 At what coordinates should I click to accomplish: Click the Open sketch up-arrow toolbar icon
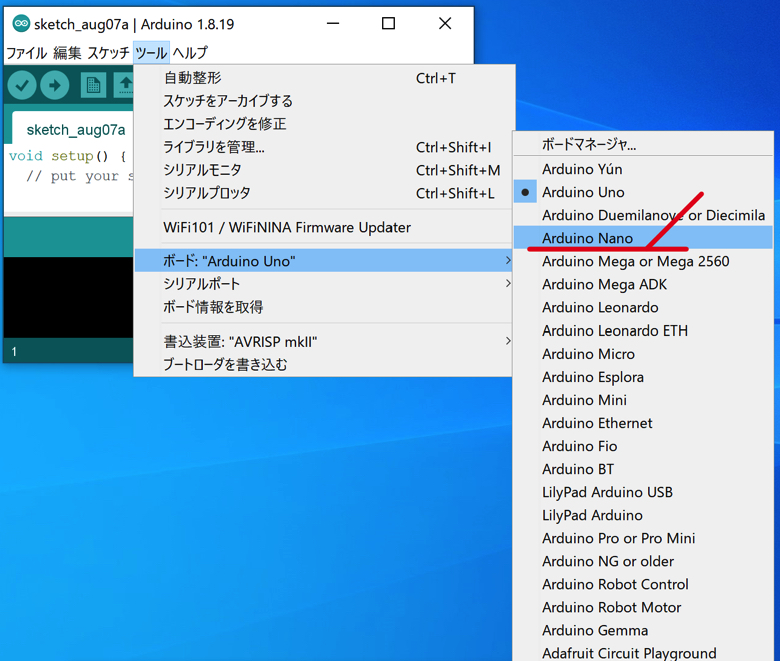tap(124, 86)
